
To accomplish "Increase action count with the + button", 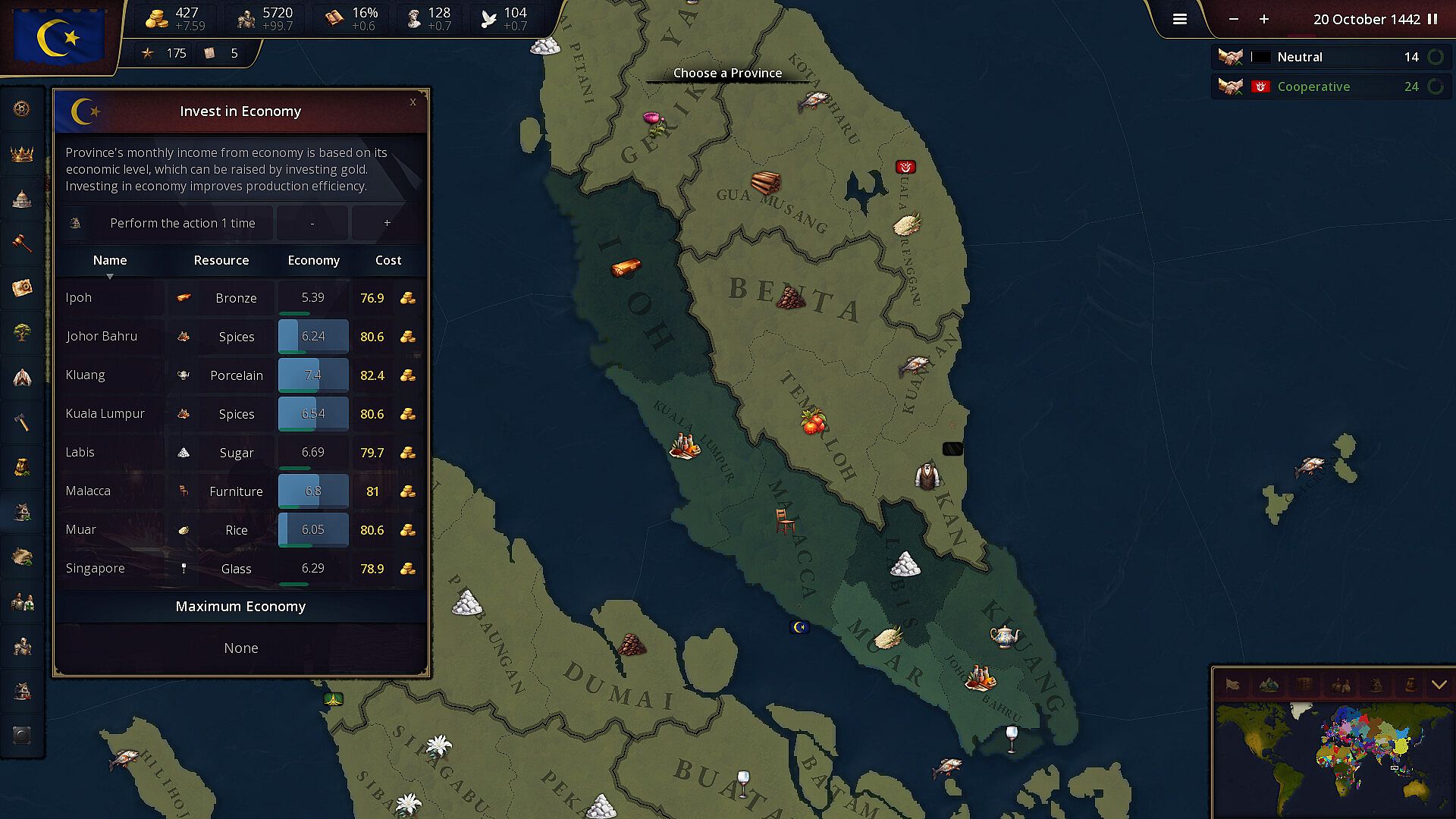I will click(387, 223).
